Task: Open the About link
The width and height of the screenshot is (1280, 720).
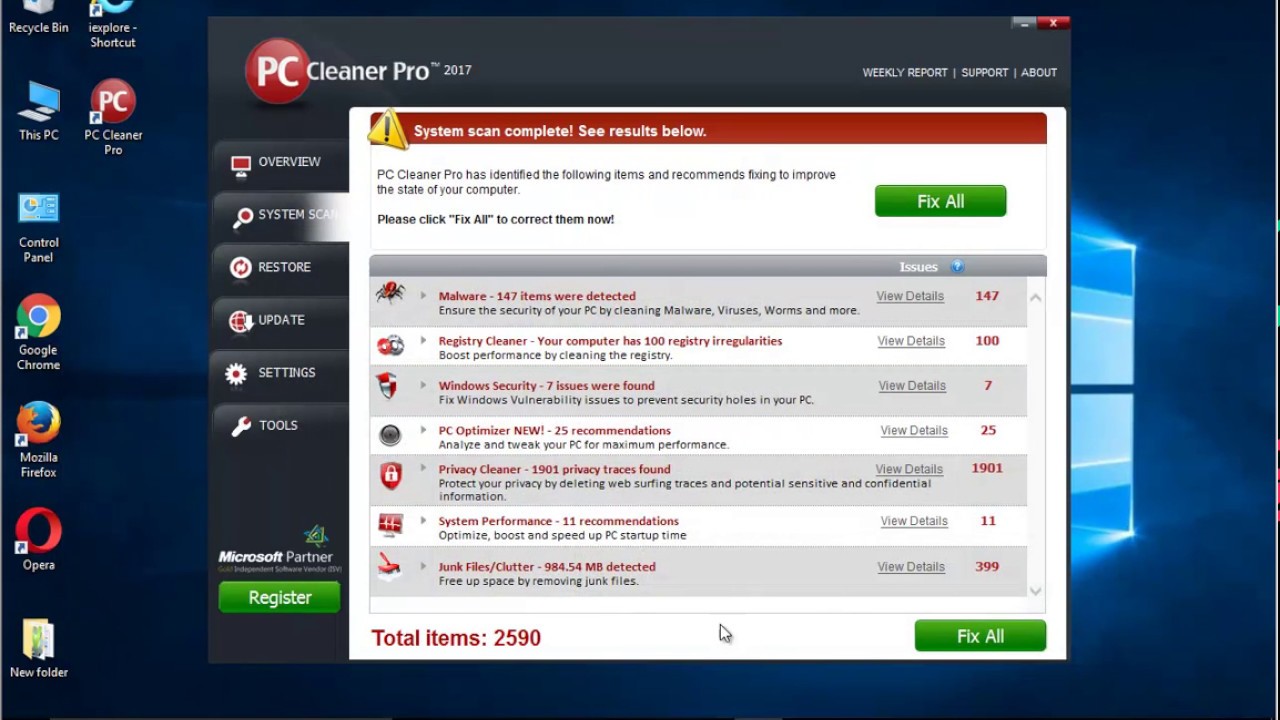Action: coord(1039,73)
